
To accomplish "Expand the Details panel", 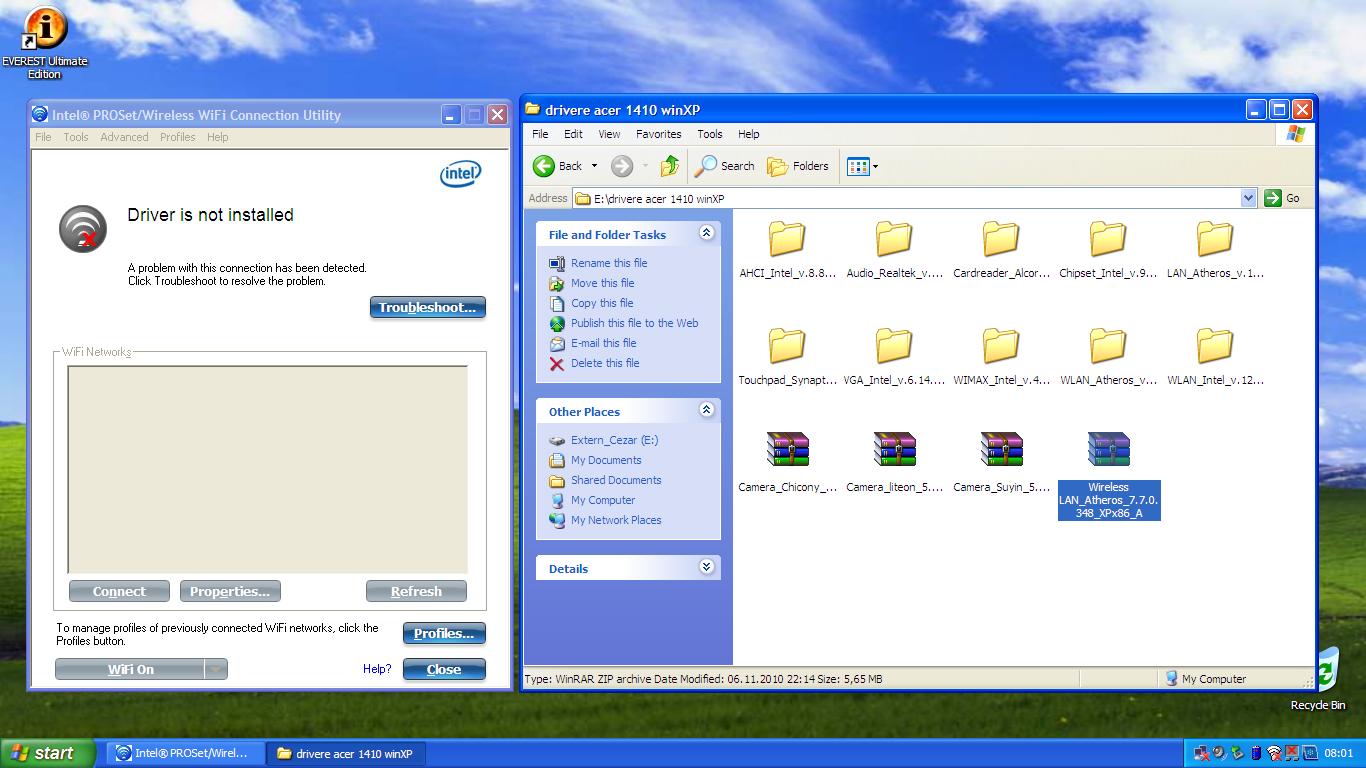I will click(706, 567).
